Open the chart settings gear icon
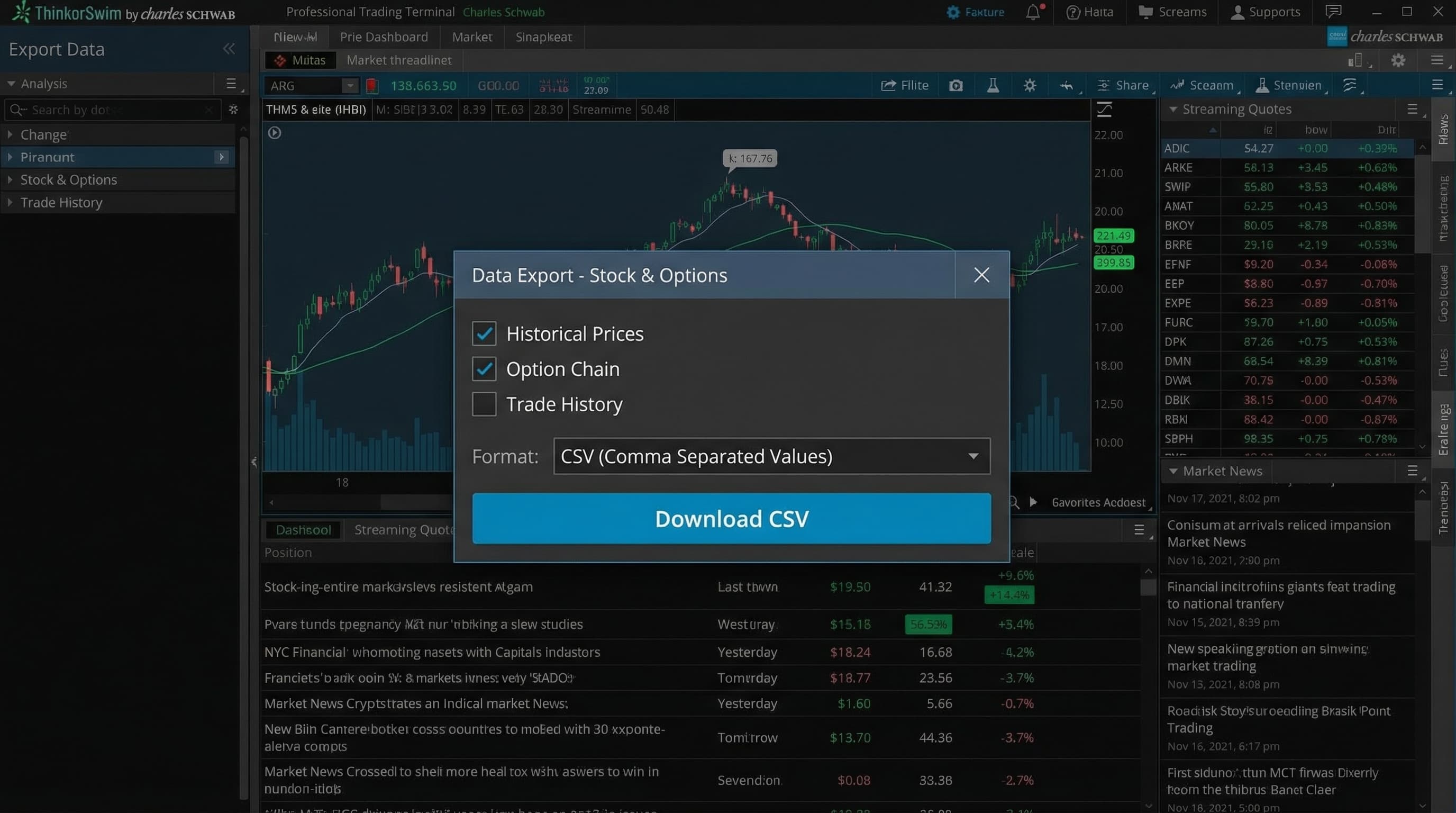This screenshot has width=1456, height=813. [x=1029, y=85]
